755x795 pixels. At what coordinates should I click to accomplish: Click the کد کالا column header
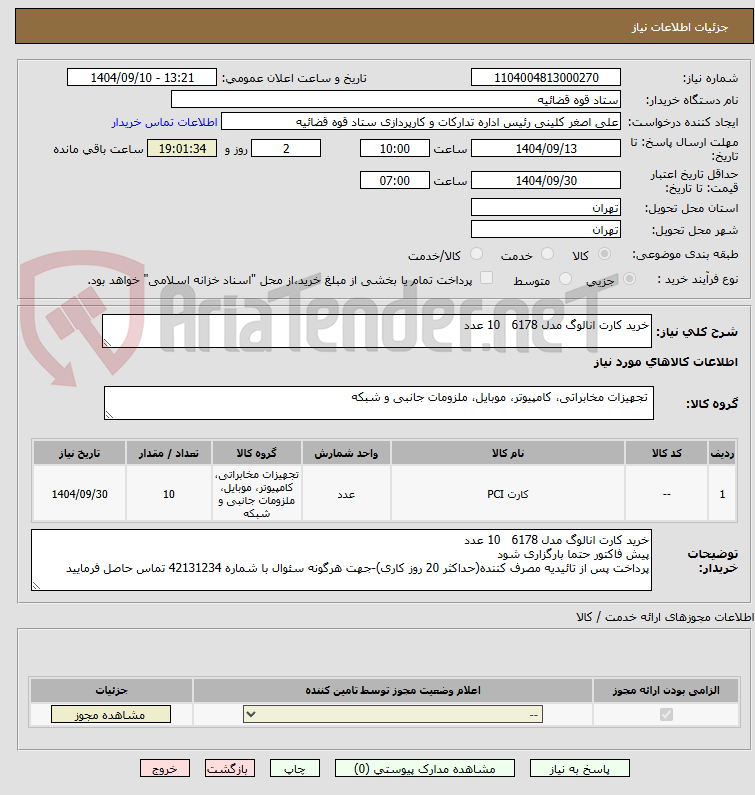pos(666,453)
